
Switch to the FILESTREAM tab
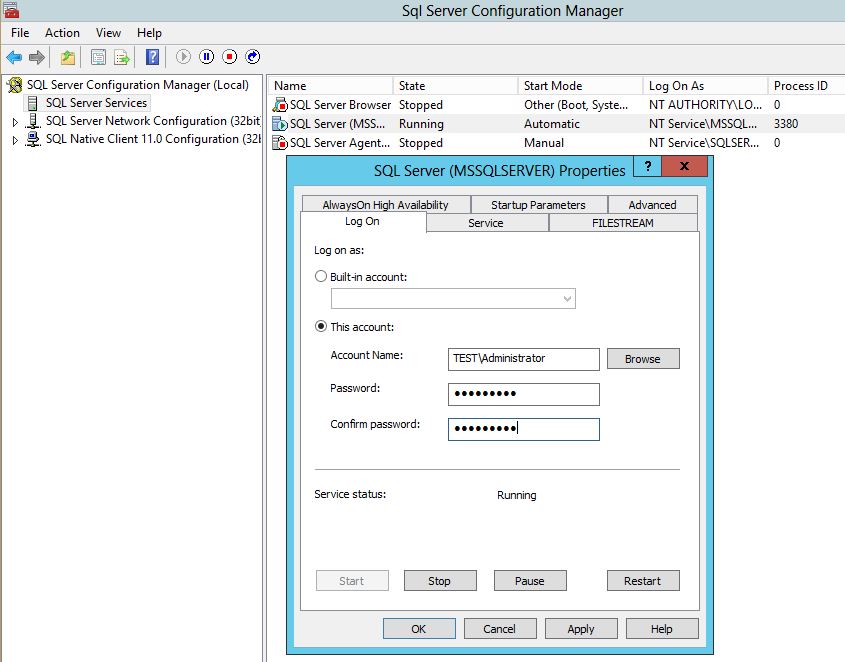pos(622,223)
